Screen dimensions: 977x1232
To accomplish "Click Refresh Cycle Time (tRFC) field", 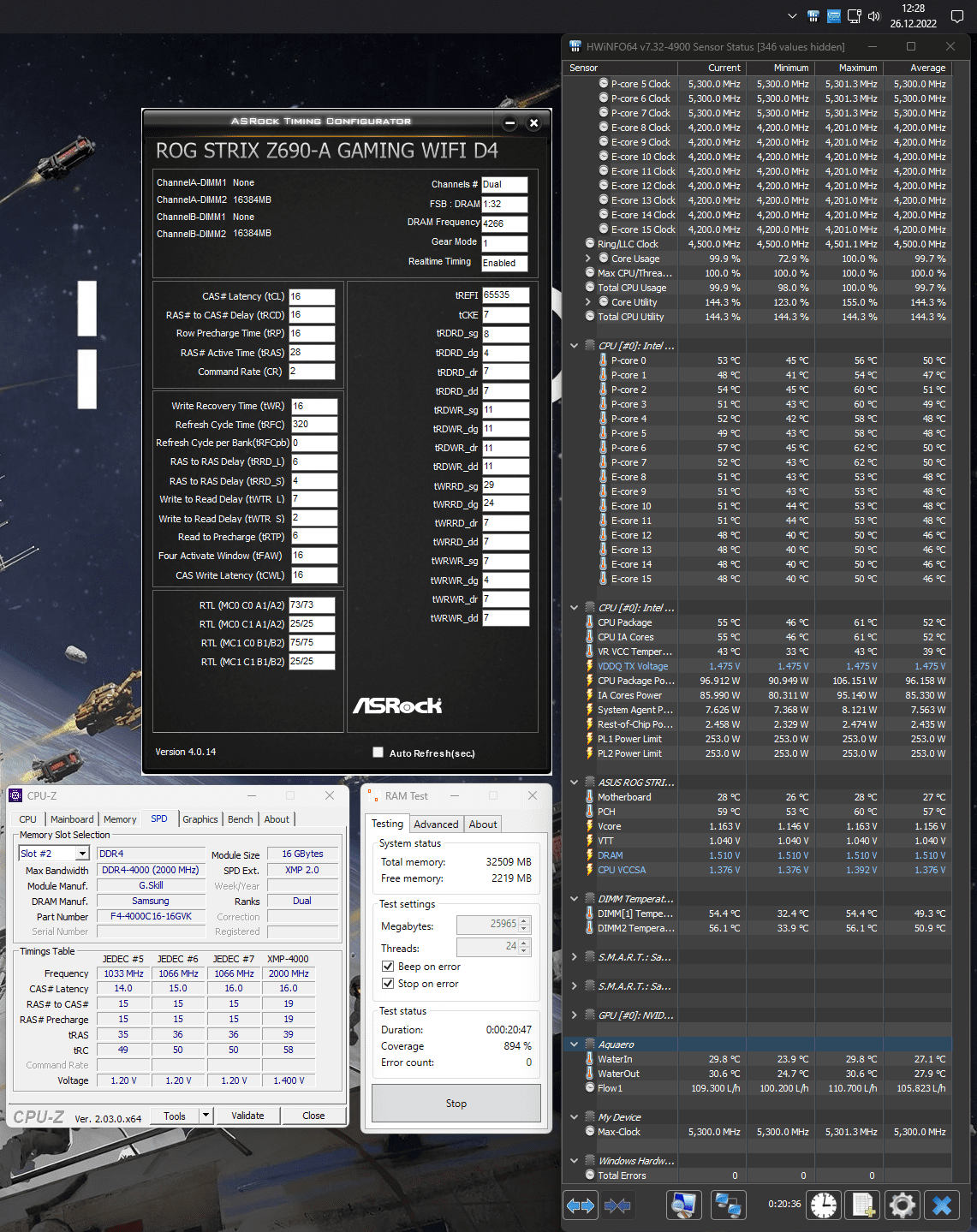I will click(314, 424).
